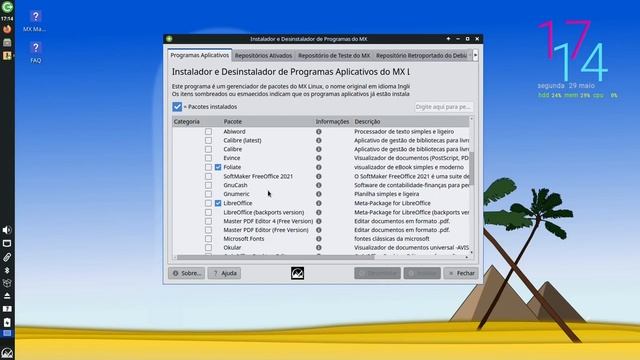Tick the Gnumeric package checkbox
The width and height of the screenshot is (640, 360).
pyautogui.click(x=209, y=194)
